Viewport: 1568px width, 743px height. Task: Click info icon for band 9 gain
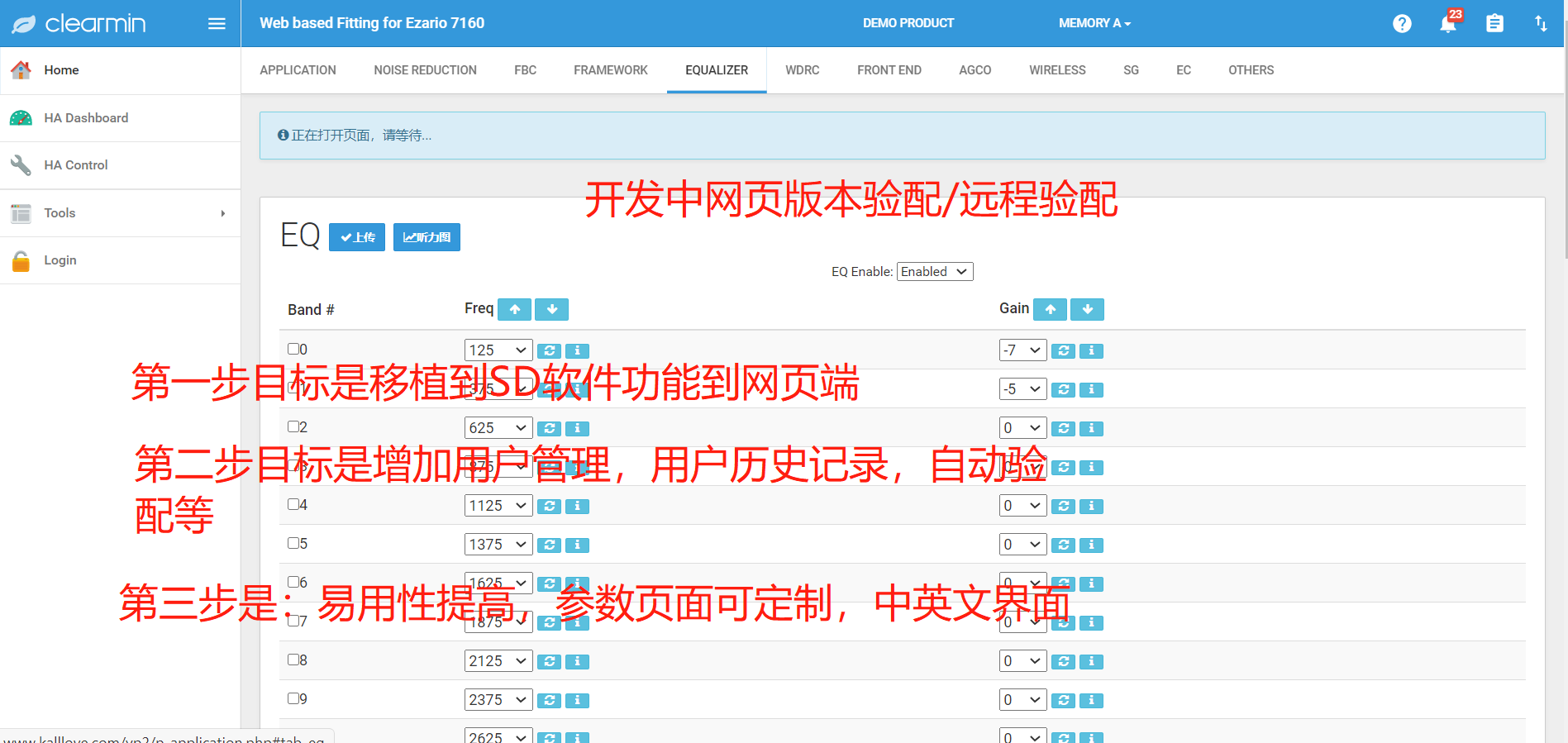[x=1091, y=701]
